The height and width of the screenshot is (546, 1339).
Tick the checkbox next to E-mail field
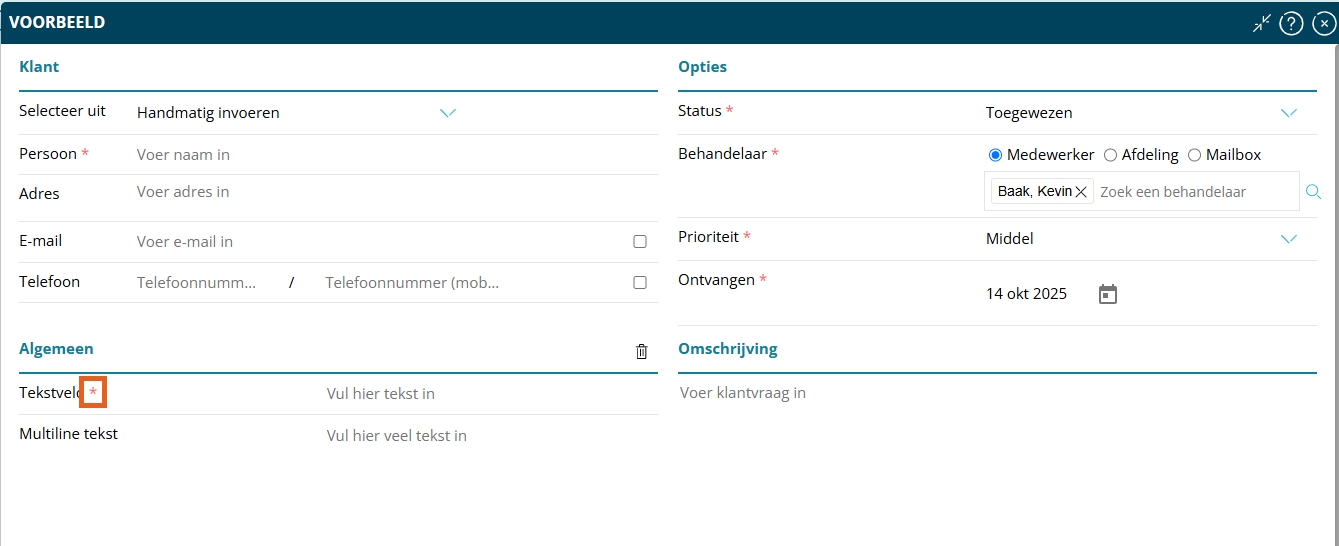pos(640,242)
